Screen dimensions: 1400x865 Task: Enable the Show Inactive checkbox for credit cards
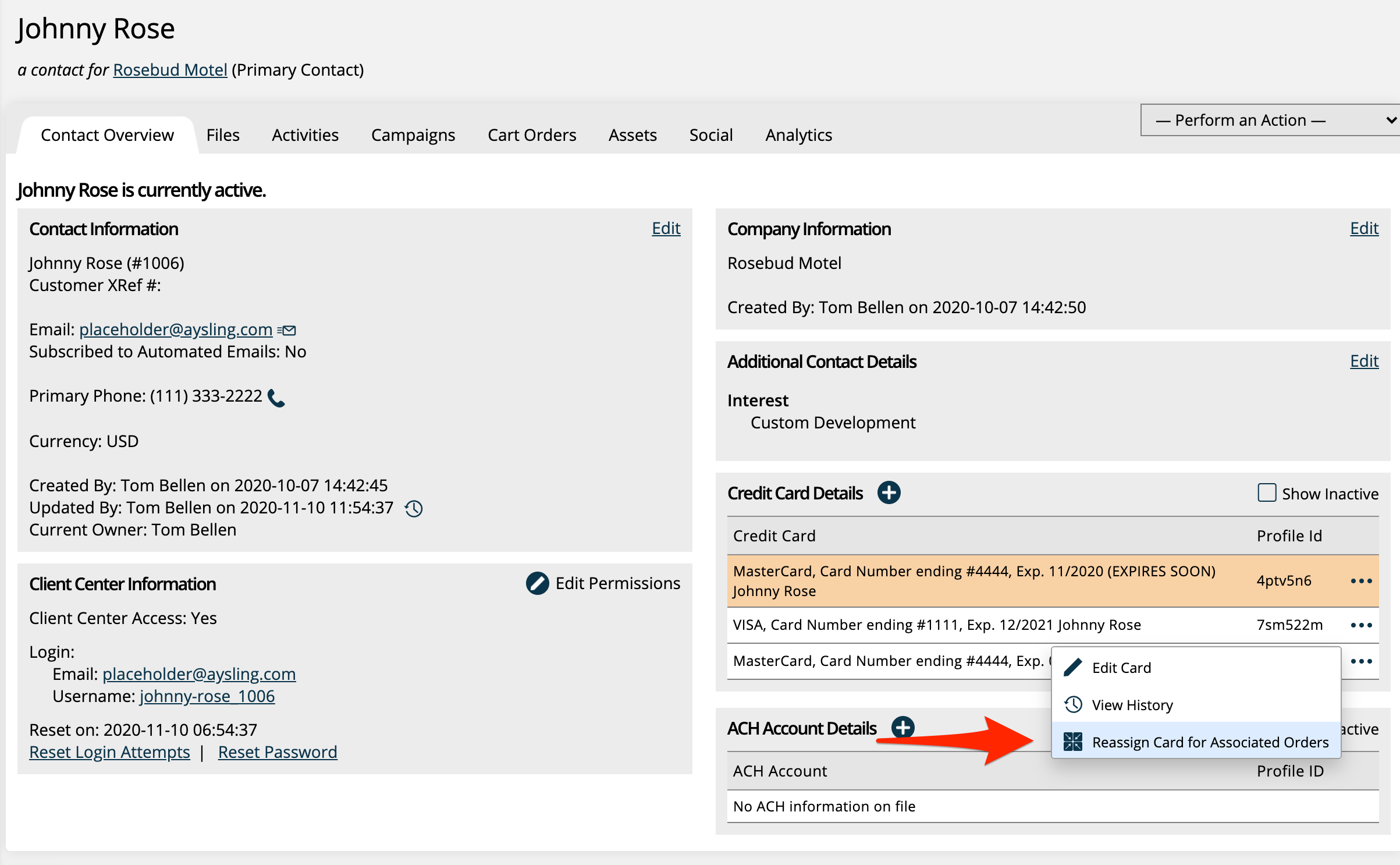pos(1267,493)
